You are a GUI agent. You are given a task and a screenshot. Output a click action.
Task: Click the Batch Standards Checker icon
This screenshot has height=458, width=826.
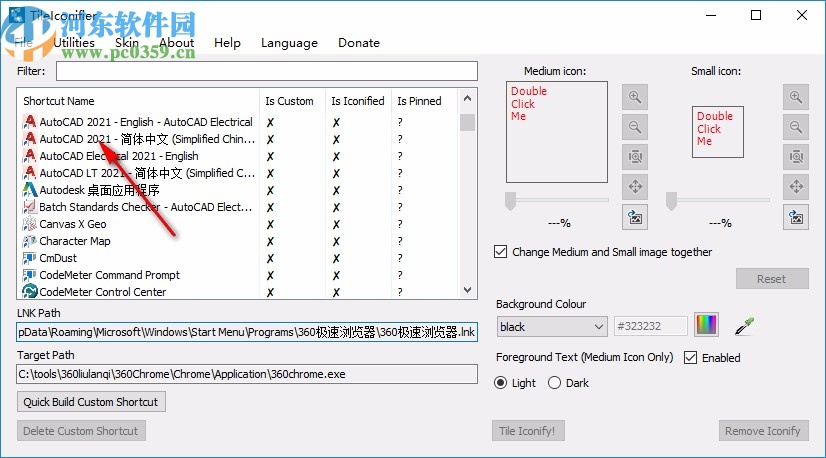click(30, 207)
